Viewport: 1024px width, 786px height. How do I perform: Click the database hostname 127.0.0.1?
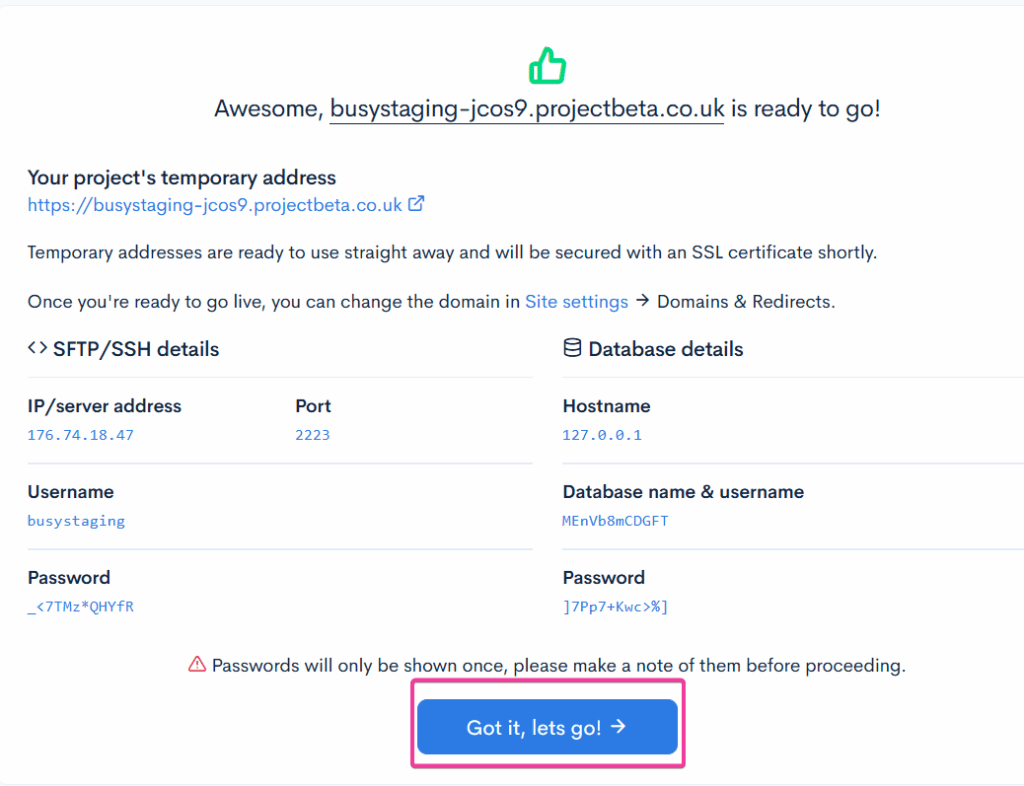pos(602,435)
